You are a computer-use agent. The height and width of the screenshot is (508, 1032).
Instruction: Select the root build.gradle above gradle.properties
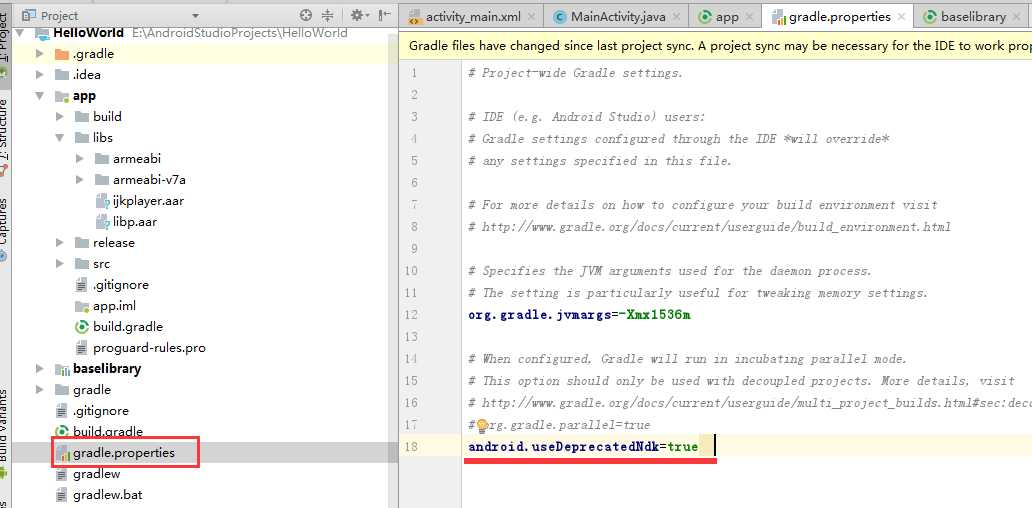click(108, 432)
